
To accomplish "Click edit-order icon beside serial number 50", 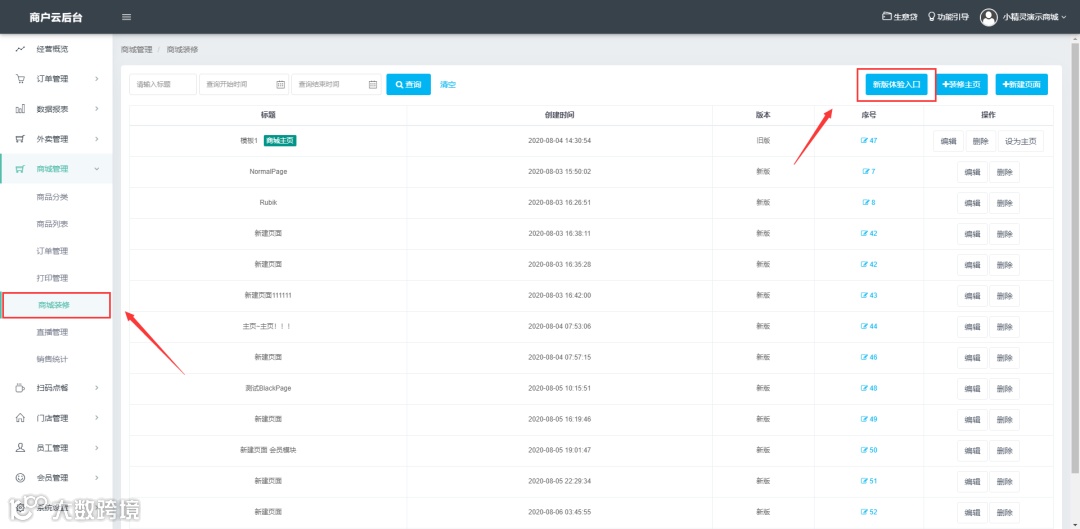I will 864,450.
